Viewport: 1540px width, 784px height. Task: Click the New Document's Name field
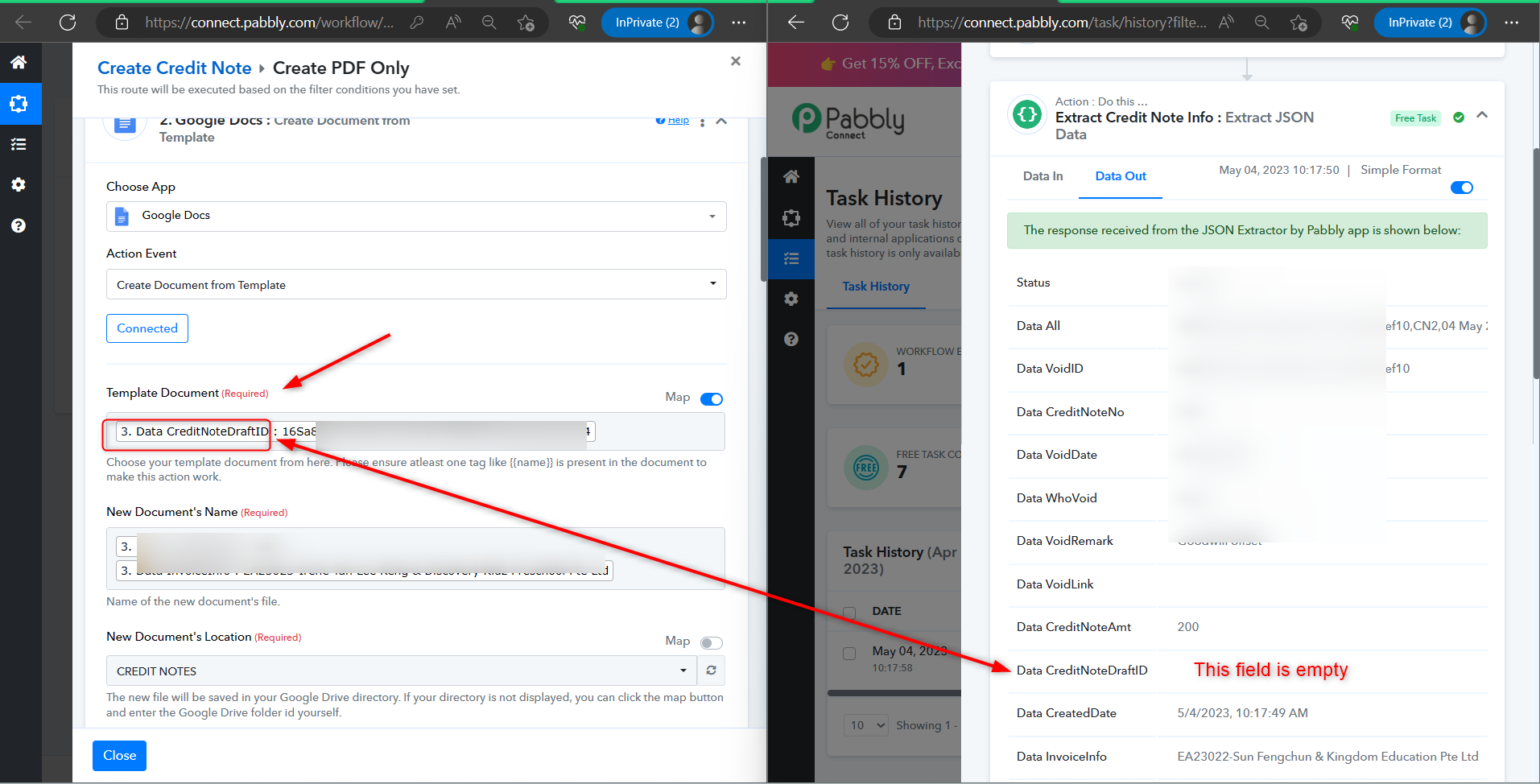(415, 559)
